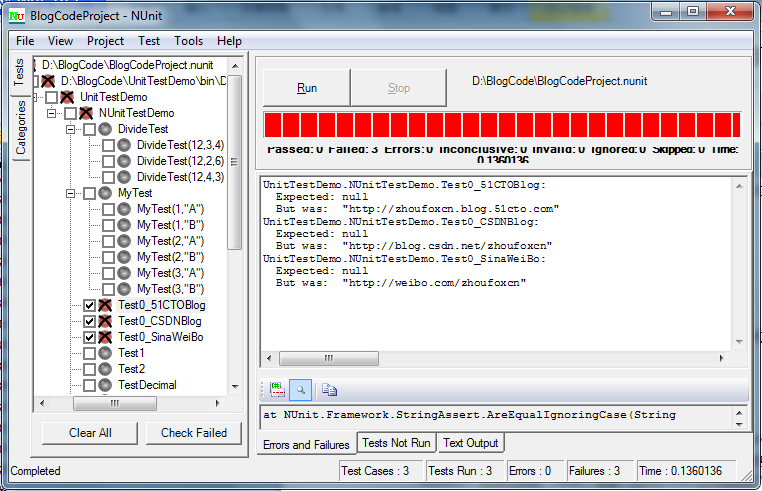Click gray status circle beside Test2

tap(105, 369)
